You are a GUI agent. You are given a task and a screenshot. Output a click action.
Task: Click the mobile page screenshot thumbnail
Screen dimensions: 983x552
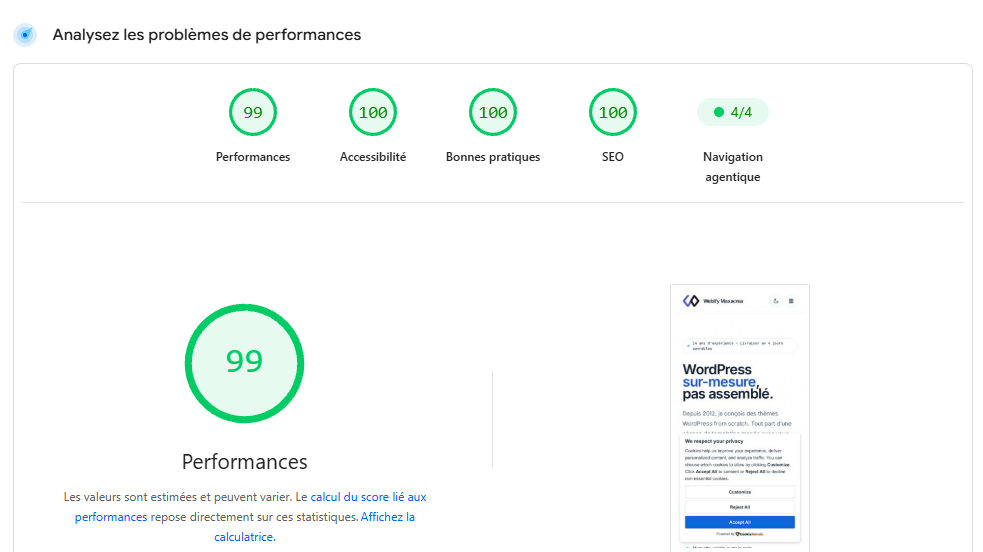pos(740,418)
